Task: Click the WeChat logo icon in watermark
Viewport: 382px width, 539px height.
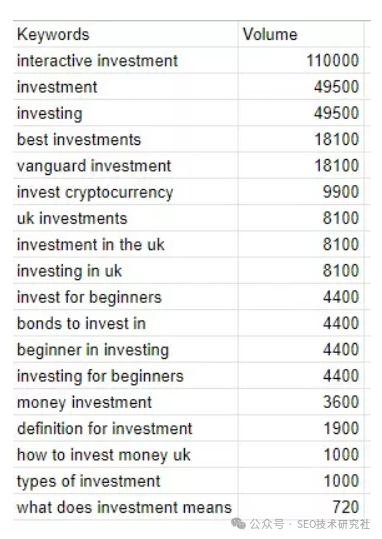Action: point(238,524)
